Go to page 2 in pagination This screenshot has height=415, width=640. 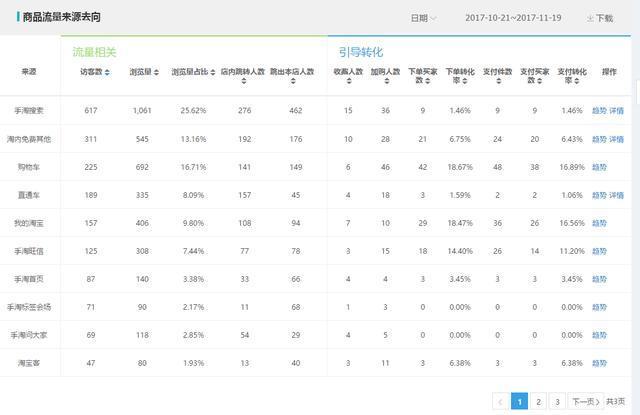point(538,402)
